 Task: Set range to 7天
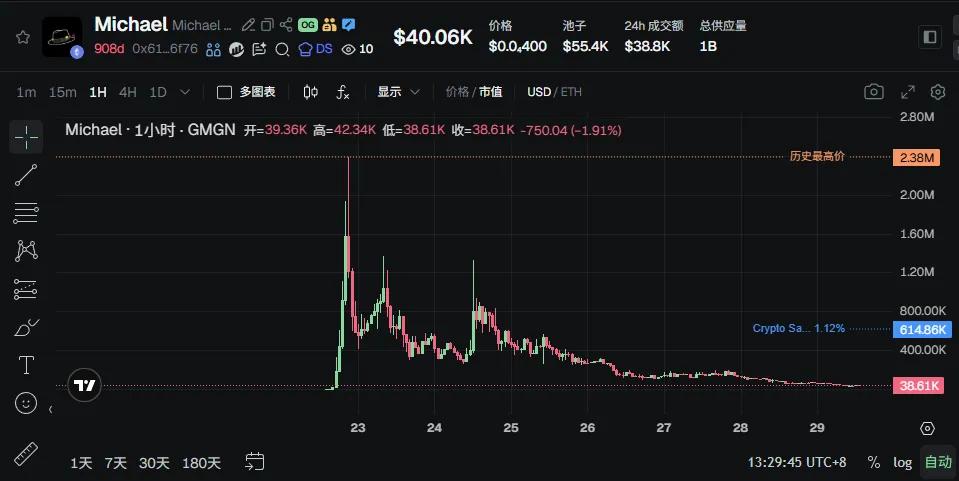click(x=116, y=463)
